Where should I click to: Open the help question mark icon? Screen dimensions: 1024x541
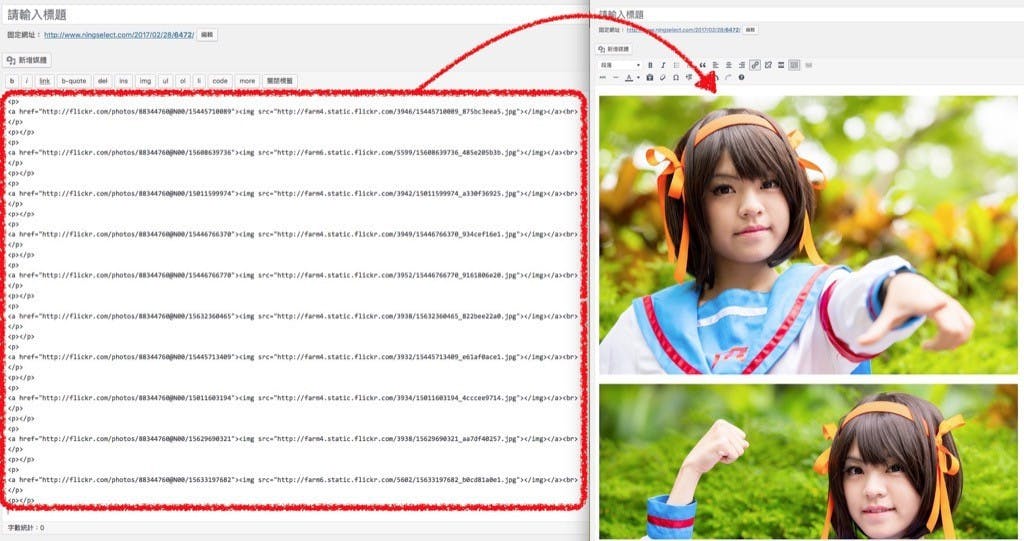click(x=741, y=77)
